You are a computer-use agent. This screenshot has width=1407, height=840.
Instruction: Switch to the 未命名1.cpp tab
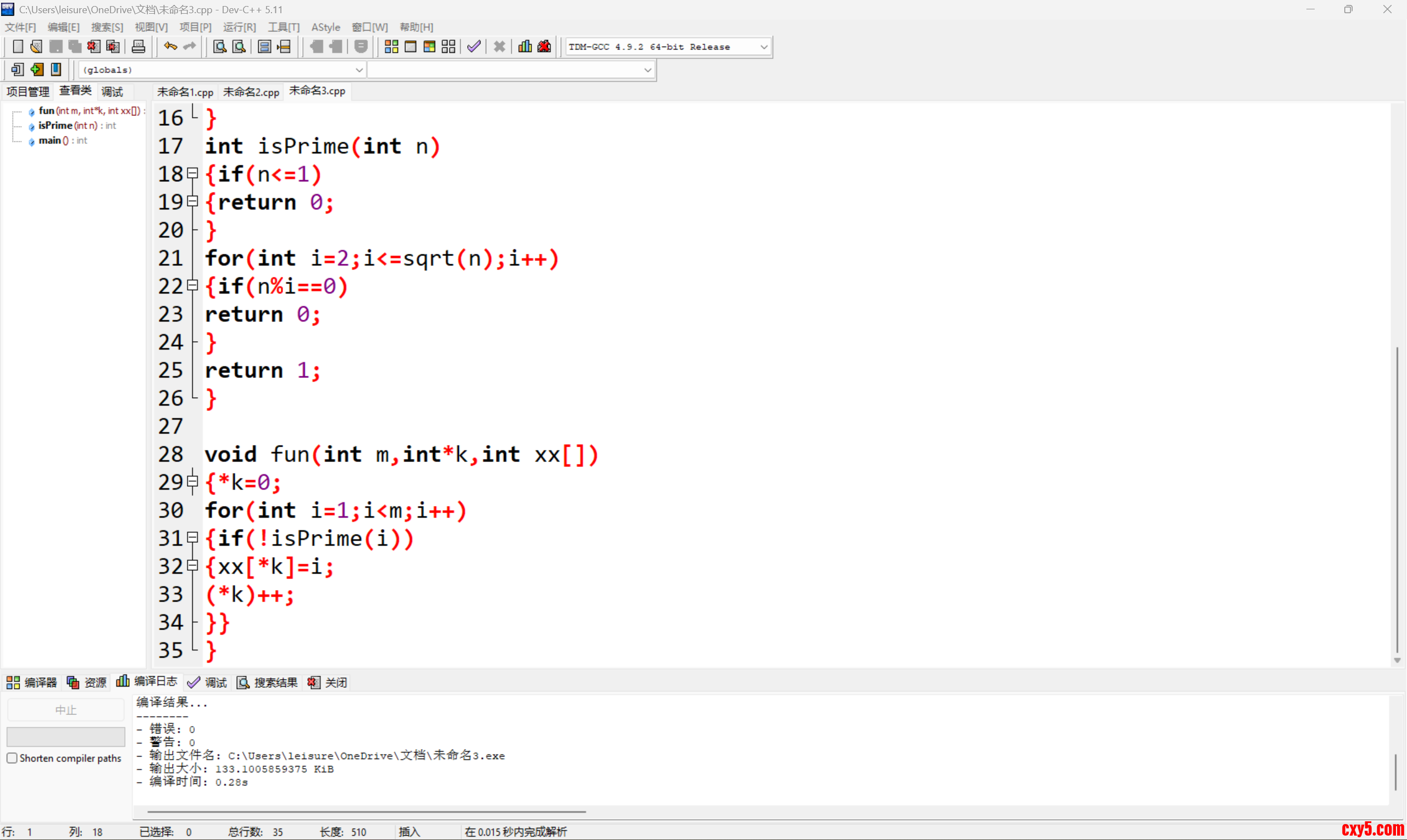(x=185, y=92)
